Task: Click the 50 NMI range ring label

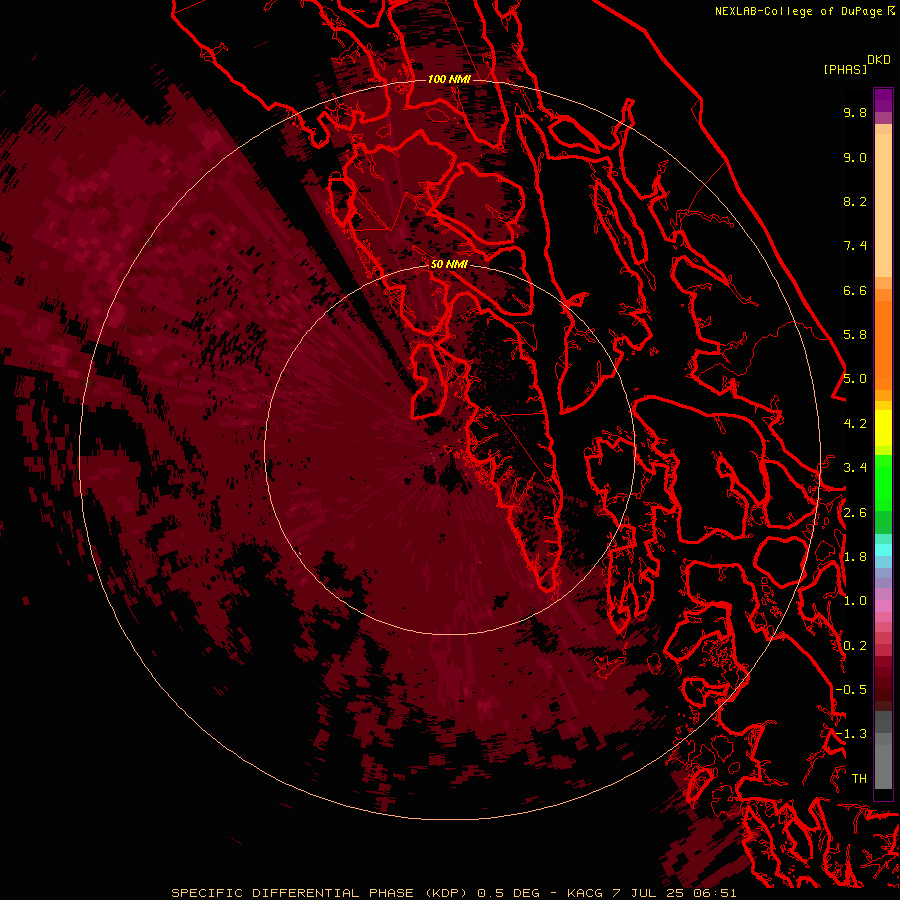Action: pyautogui.click(x=449, y=264)
